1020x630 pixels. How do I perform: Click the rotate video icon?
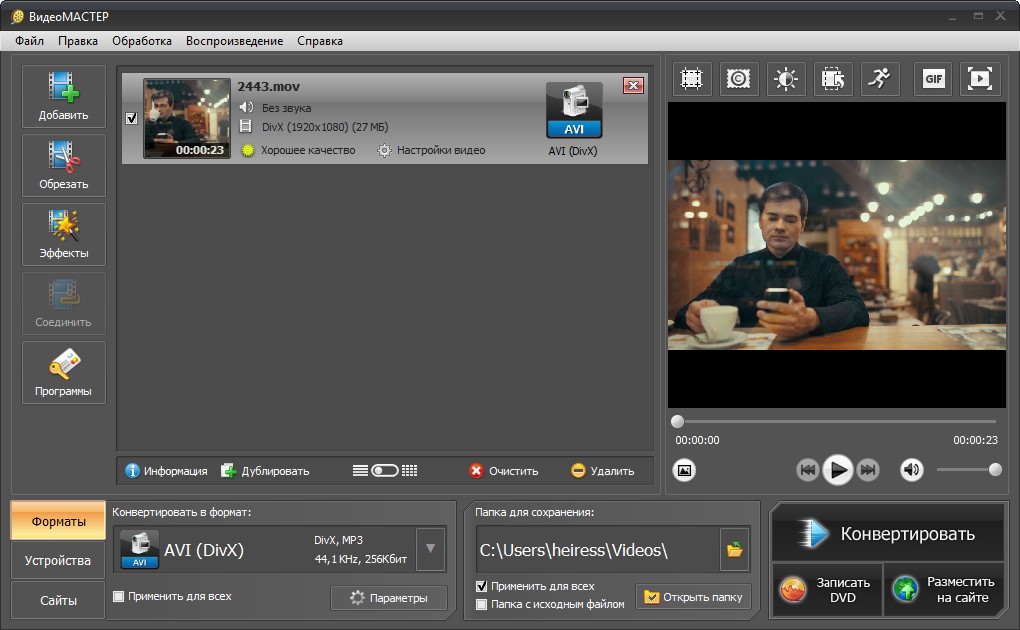pyautogui.click(x=833, y=79)
